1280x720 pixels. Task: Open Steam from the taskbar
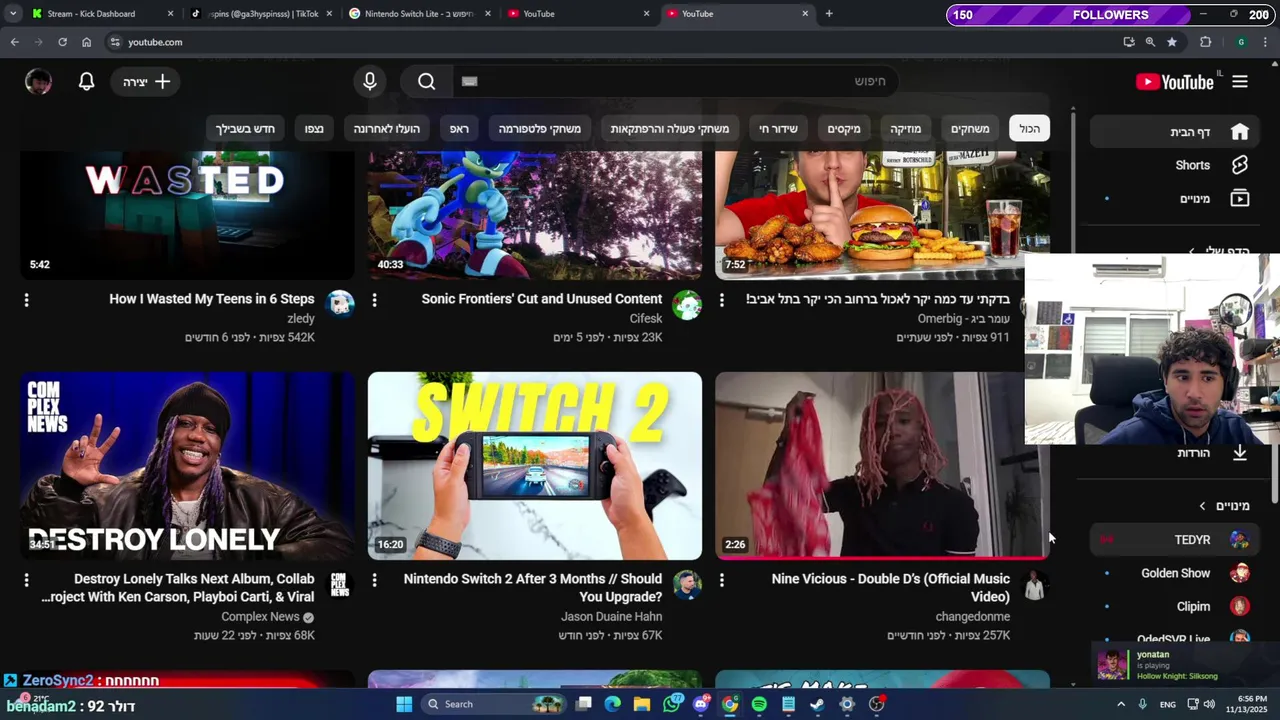click(x=817, y=704)
